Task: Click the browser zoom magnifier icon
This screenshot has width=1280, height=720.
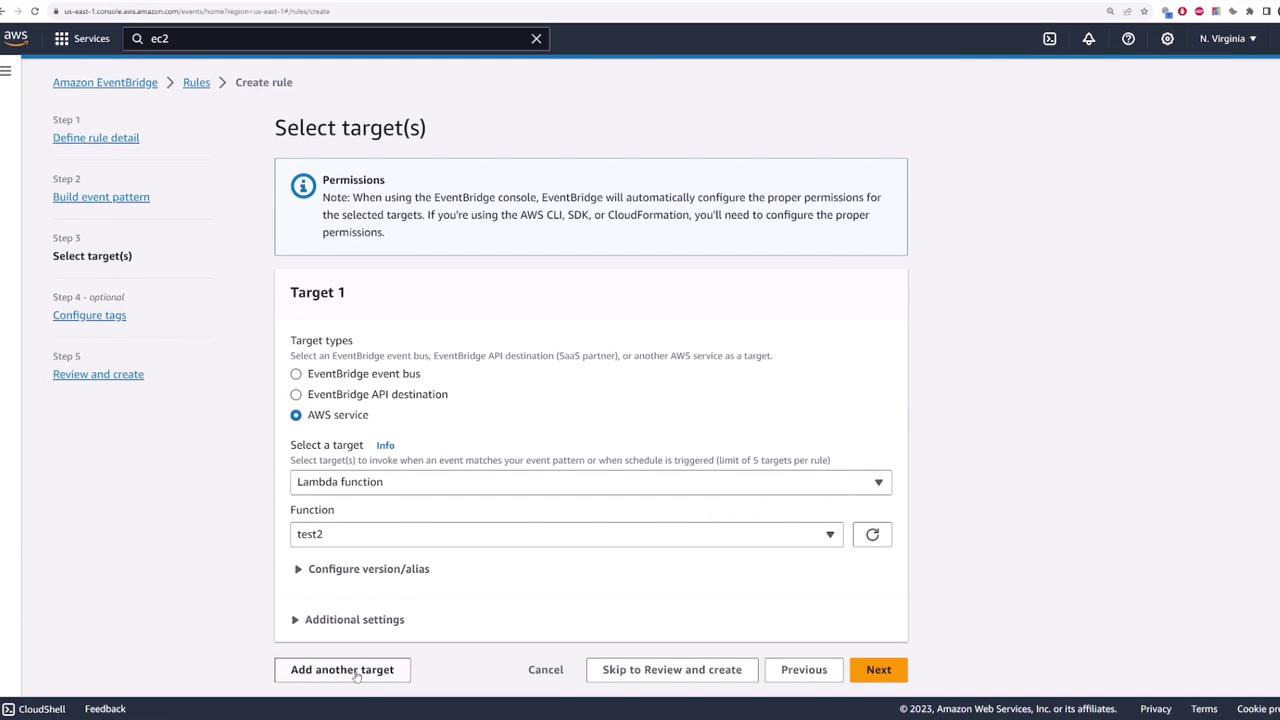Action: click(x=1110, y=11)
